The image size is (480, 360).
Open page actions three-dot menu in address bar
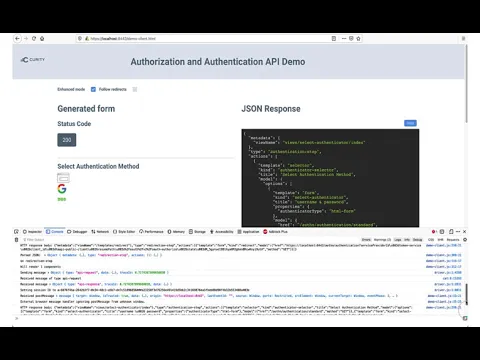(x=344, y=39)
